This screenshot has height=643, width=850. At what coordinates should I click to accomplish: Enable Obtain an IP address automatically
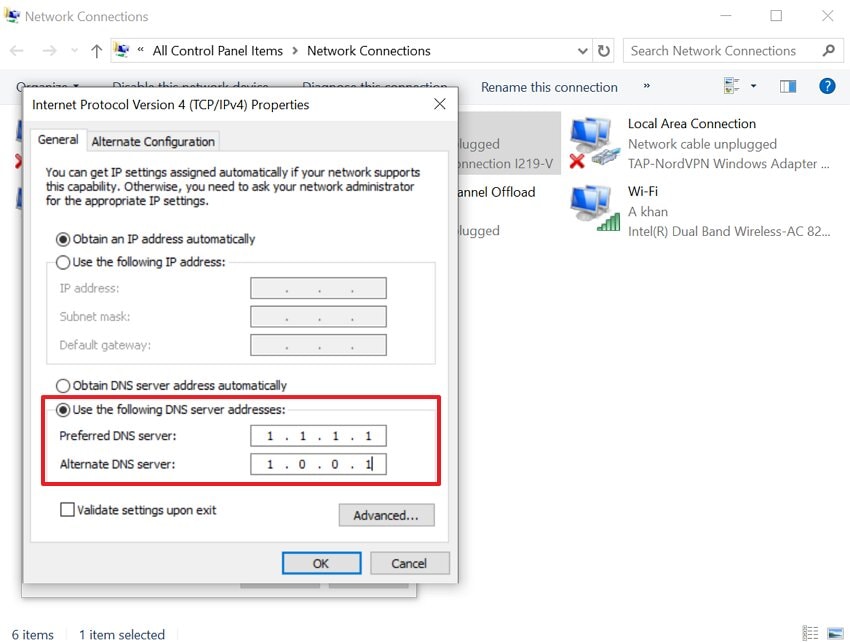point(62,239)
